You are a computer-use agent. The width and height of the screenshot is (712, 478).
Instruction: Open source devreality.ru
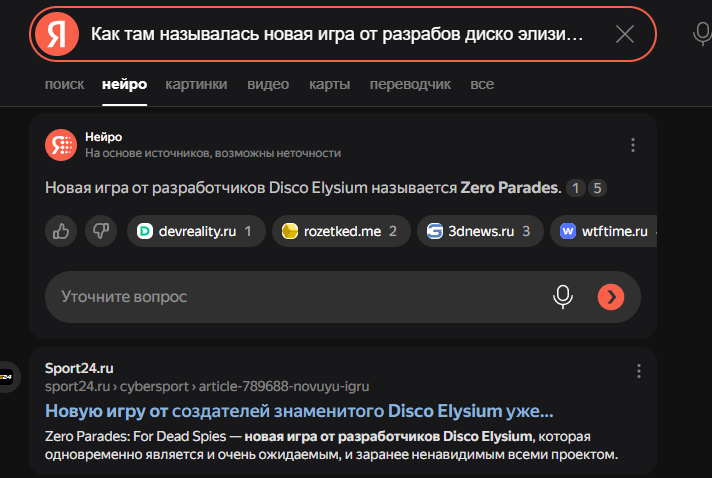(x=196, y=231)
